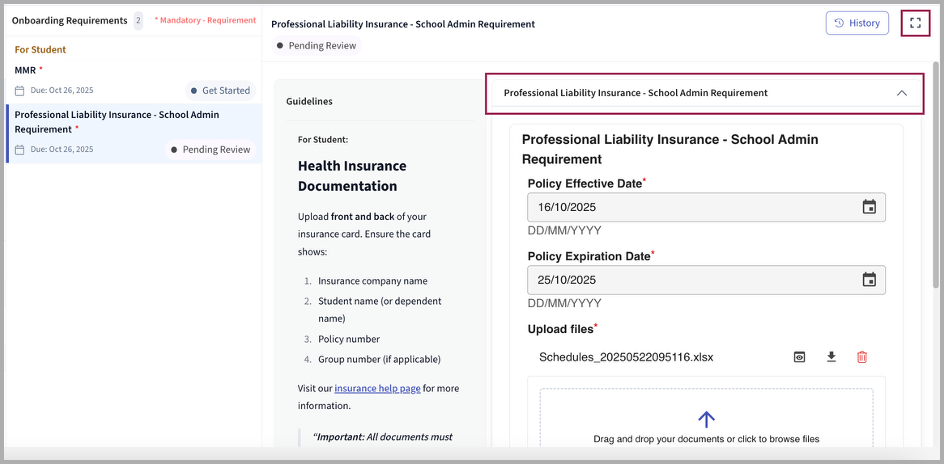Viewport: 944px width, 464px height.
Task: Collapse the Professional Liability Insurance section chevron
Action: (x=901, y=93)
